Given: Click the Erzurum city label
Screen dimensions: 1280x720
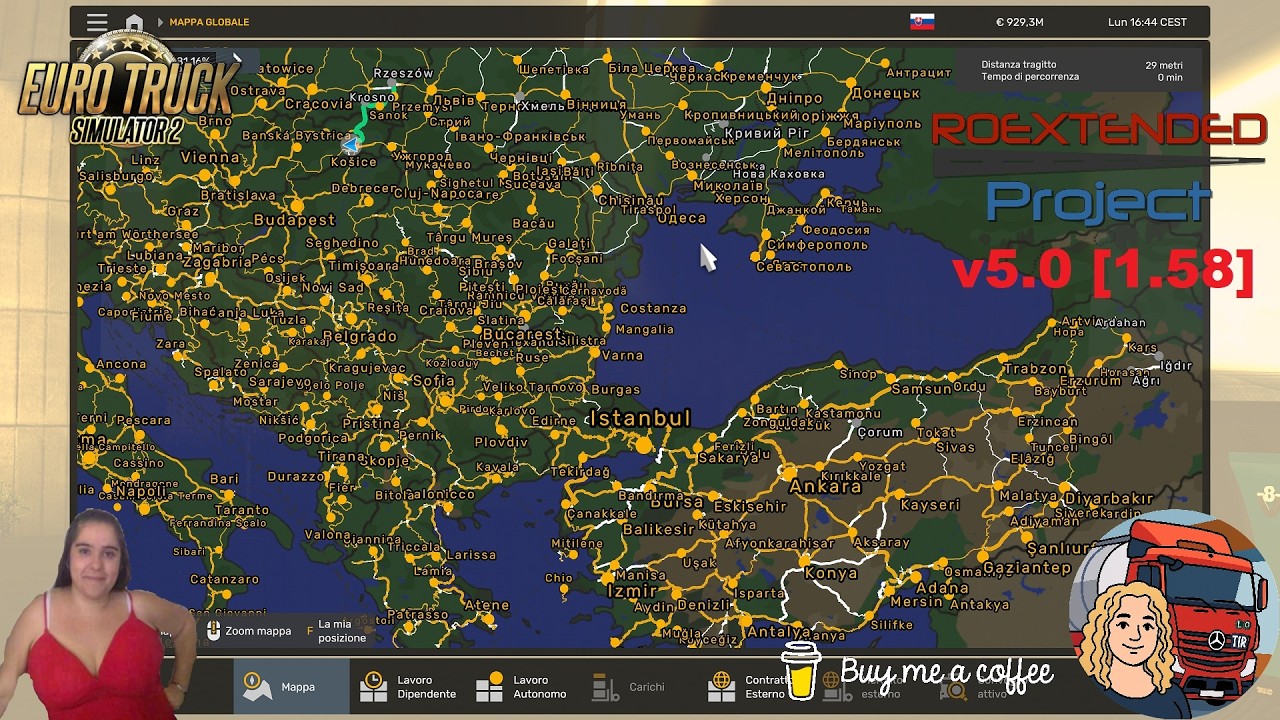Looking at the screenshot, I should pyautogui.click(x=1091, y=380).
